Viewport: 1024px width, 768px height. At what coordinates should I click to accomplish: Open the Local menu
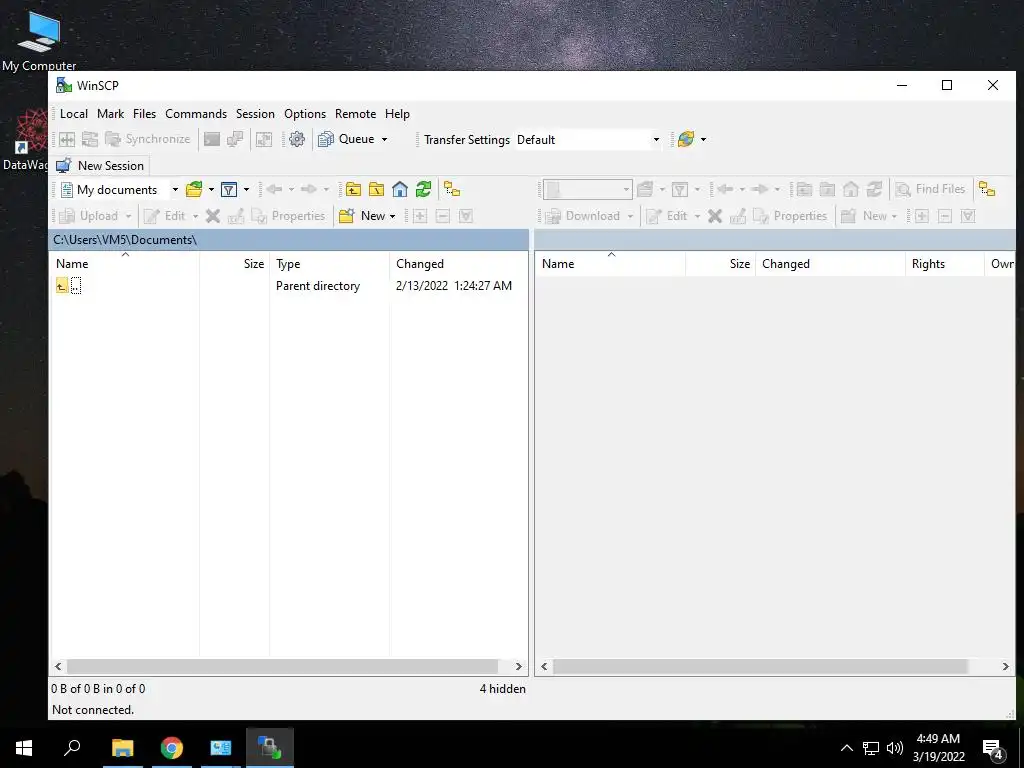point(74,114)
